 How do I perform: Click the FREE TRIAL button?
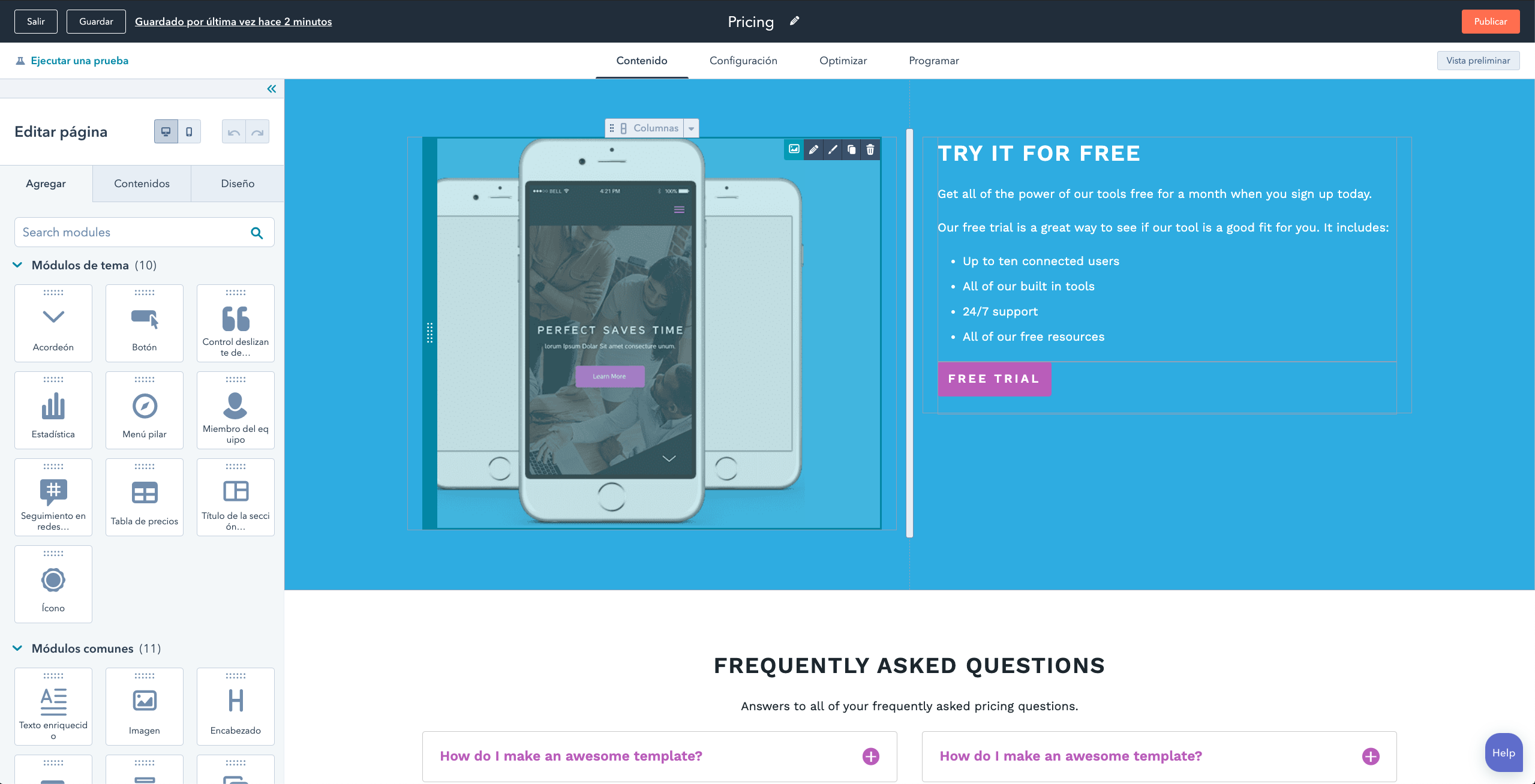pyautogui.click(x=993, y=378)
